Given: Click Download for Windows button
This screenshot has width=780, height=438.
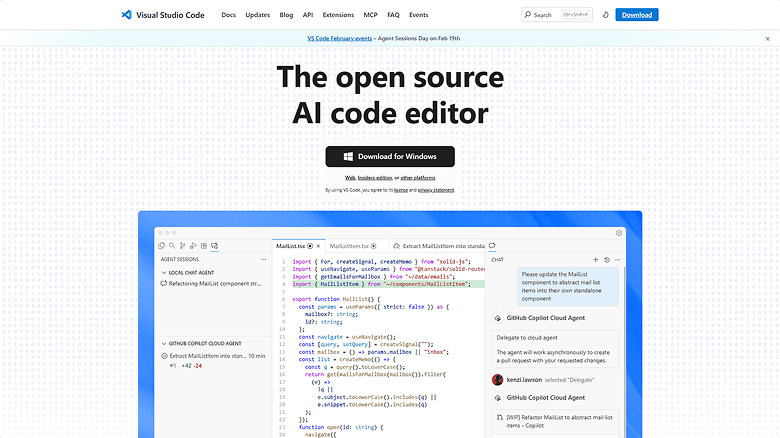Looking at the screenshot, I should pyautogui.click(x=390, y=156).
